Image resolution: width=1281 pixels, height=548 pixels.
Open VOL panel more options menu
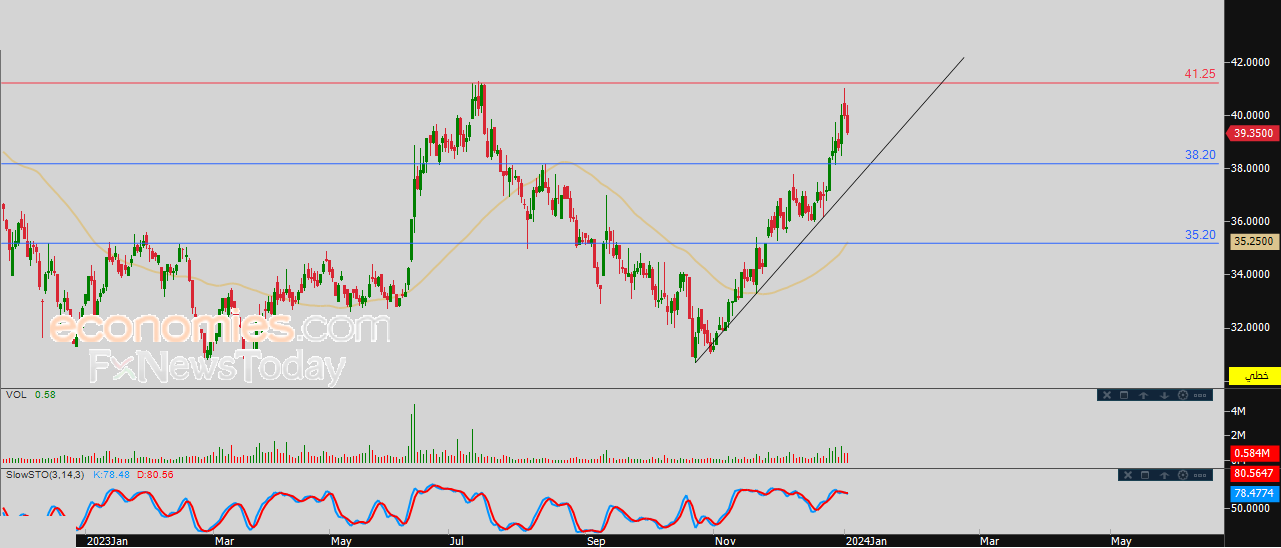(x=1202, y=395)
